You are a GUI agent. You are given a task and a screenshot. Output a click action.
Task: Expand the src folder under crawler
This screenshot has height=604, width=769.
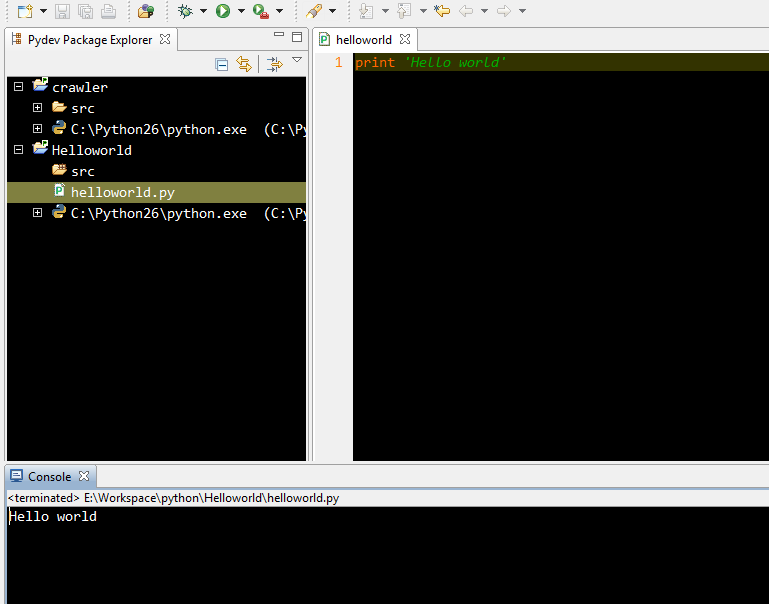[x=37, y=107]
